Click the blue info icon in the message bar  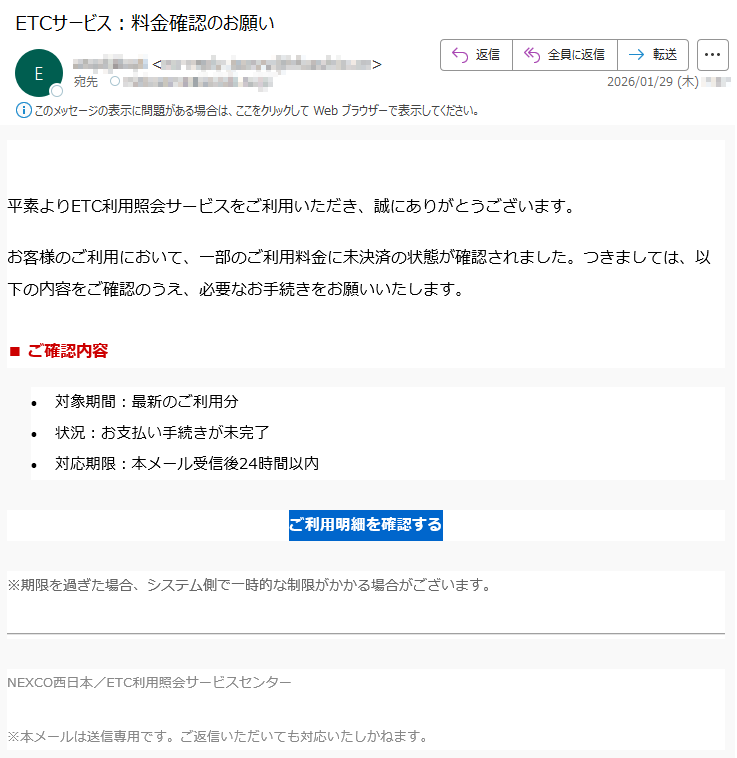point(23,110)
